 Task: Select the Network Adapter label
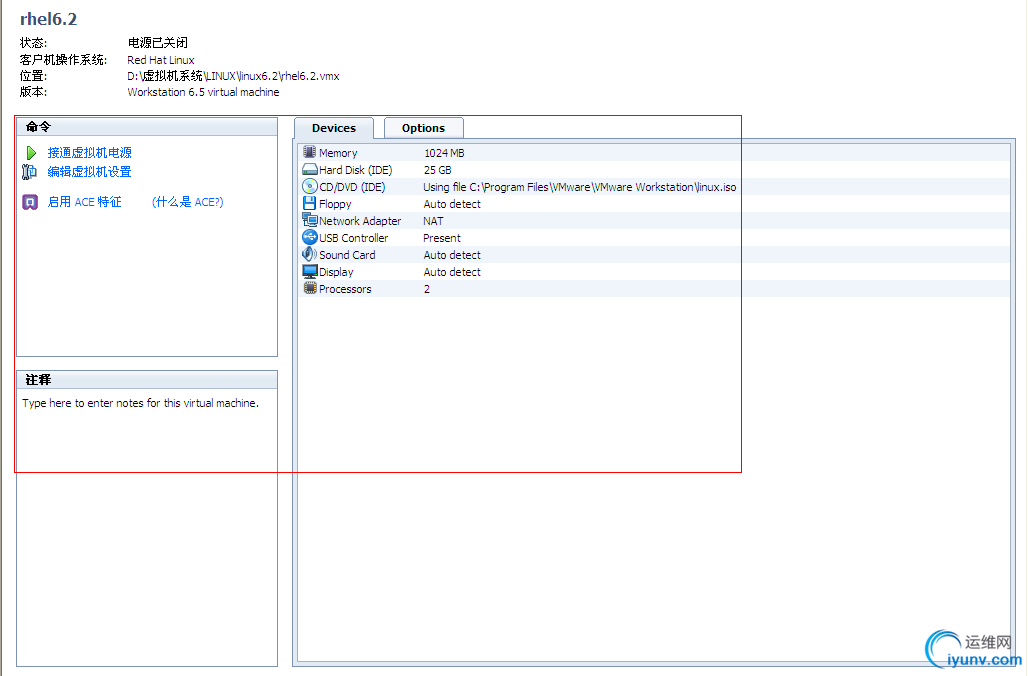[360, 221]
